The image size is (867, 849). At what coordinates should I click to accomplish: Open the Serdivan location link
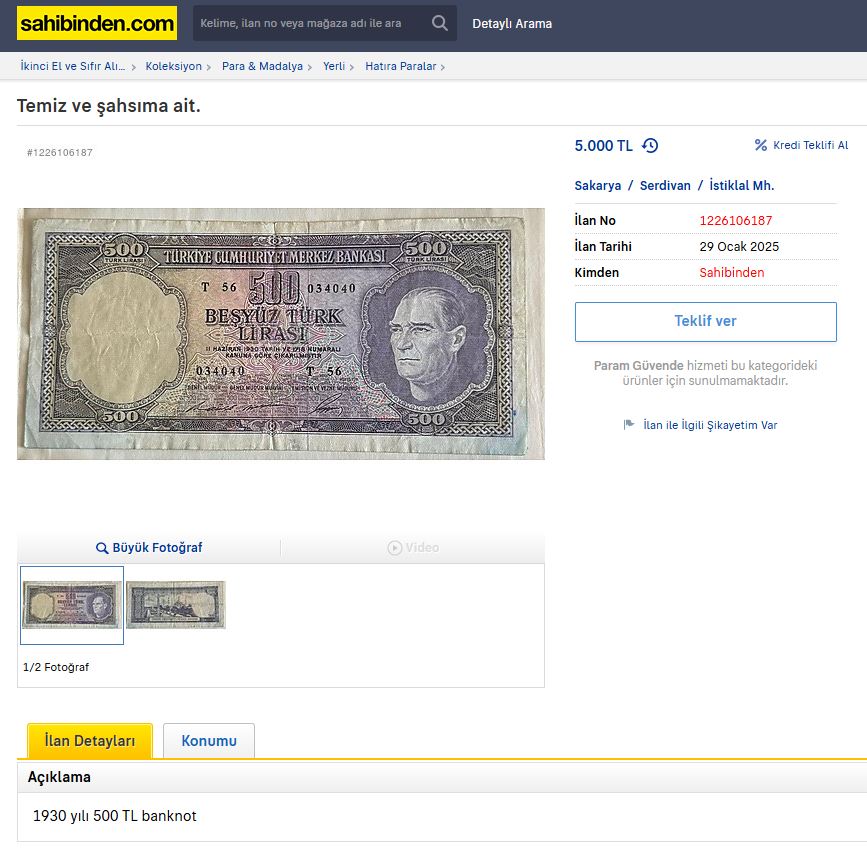click(665, 185)
